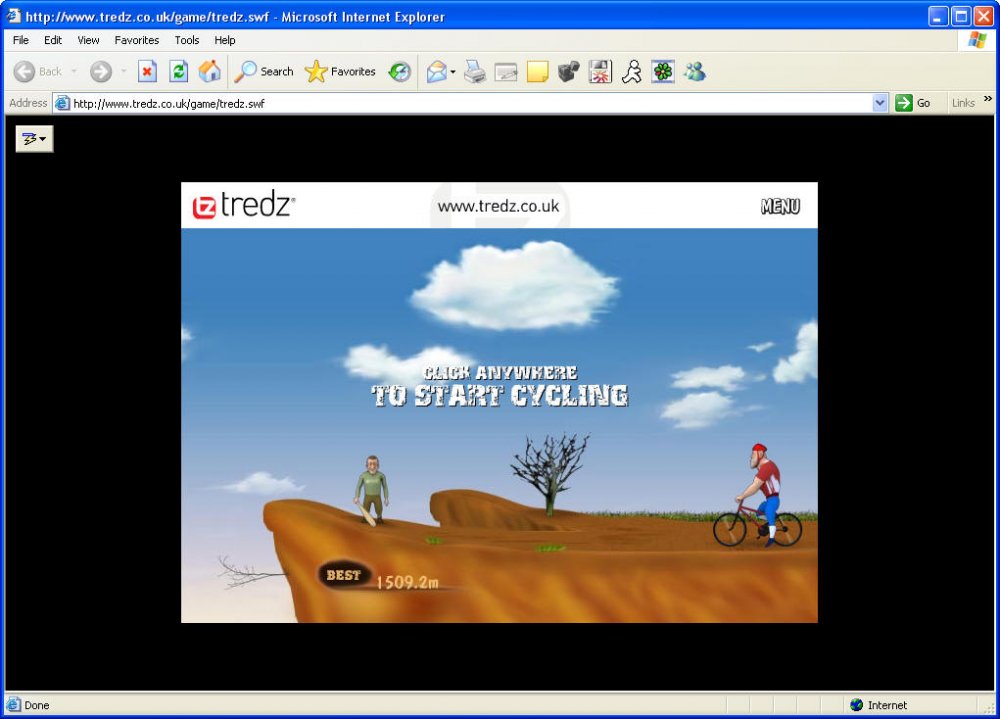
Task: Click the Internet zone status indicator
Action: coord(879,705)
